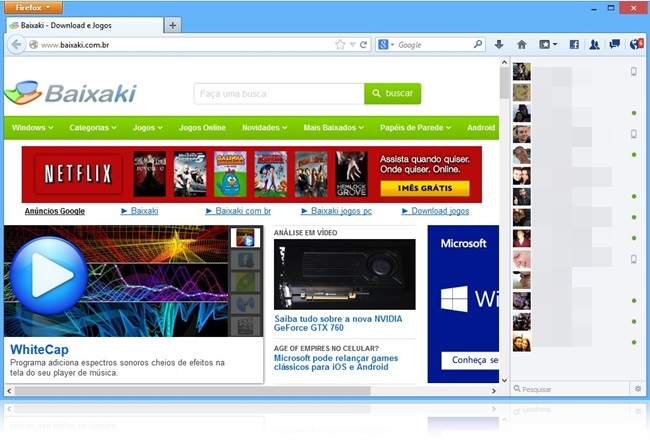Open the Firefox application menu

pyautogui.click(x=33, y=7)
